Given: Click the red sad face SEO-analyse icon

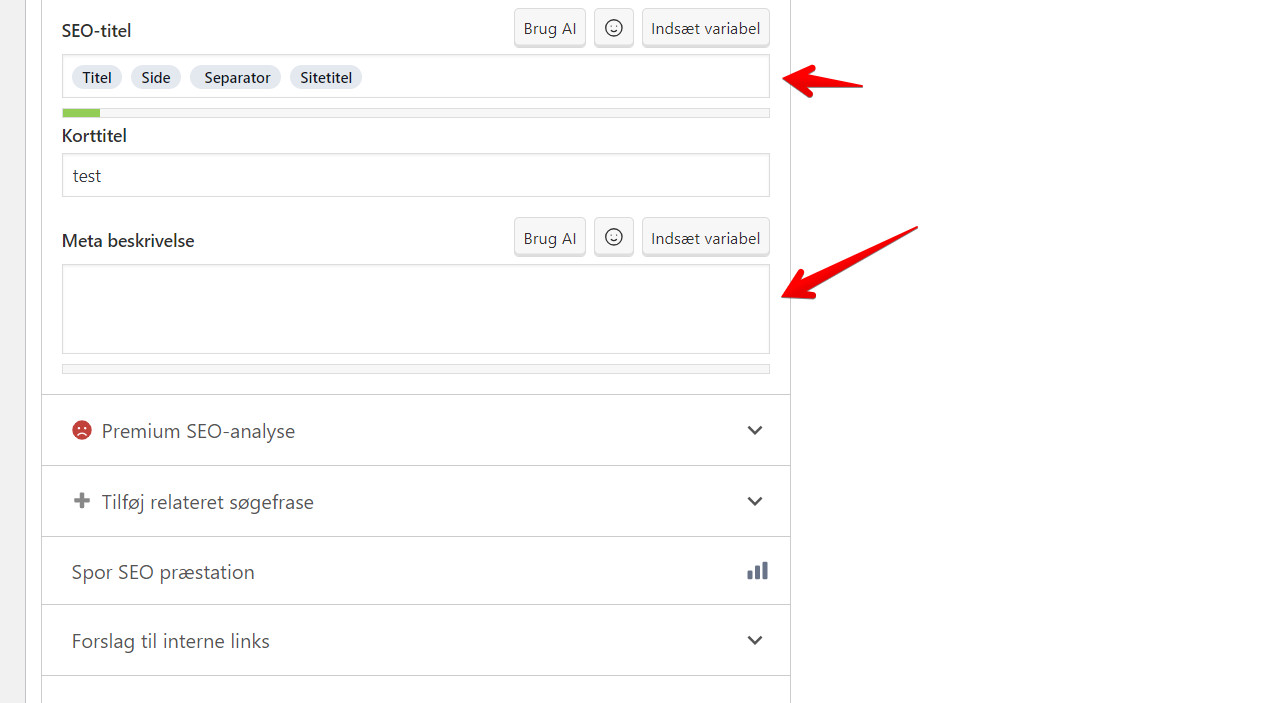Looking at the screenshot, I should (x=82, y=430).
